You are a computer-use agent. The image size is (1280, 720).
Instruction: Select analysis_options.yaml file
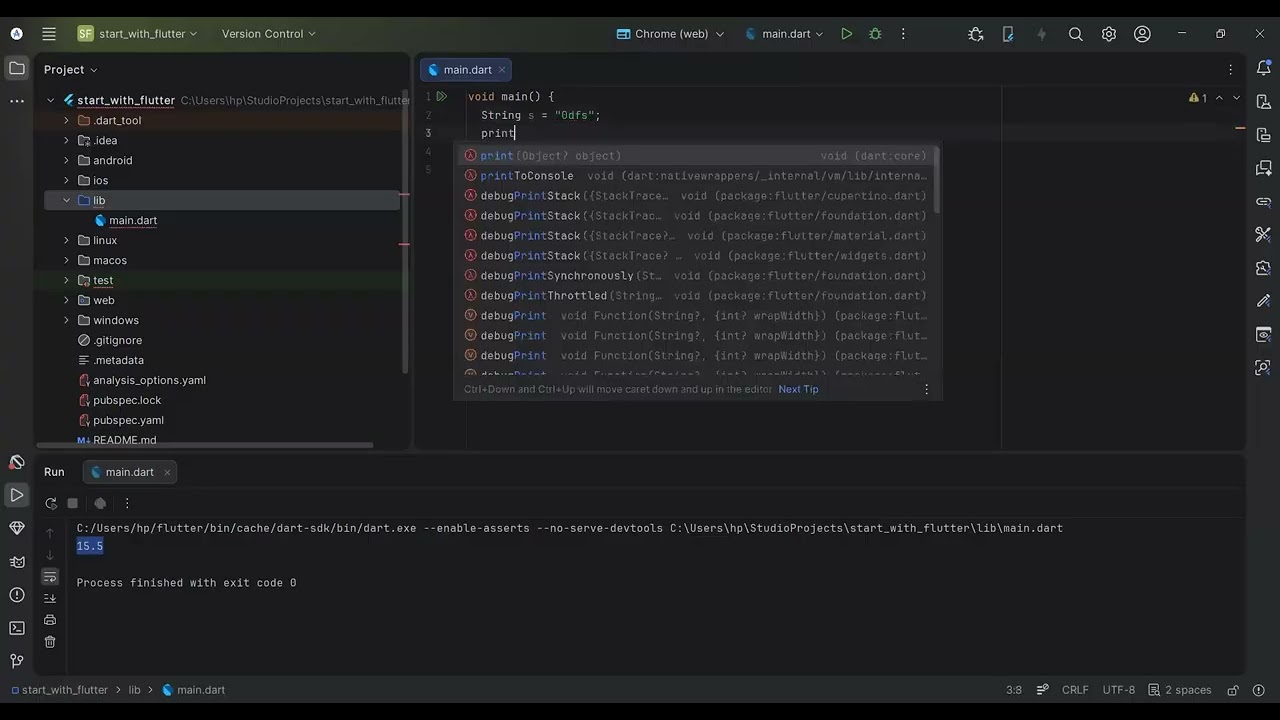(x=149, y=380)
